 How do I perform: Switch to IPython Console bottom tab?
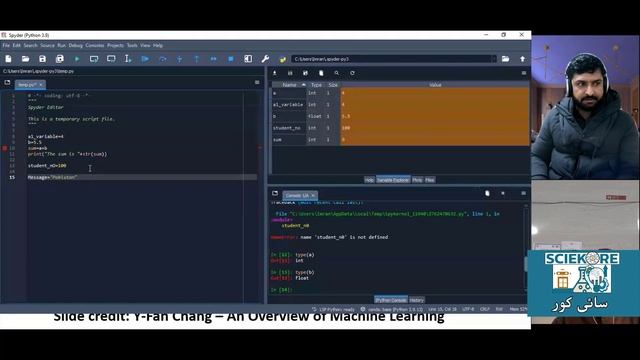[x=391, y=300]
